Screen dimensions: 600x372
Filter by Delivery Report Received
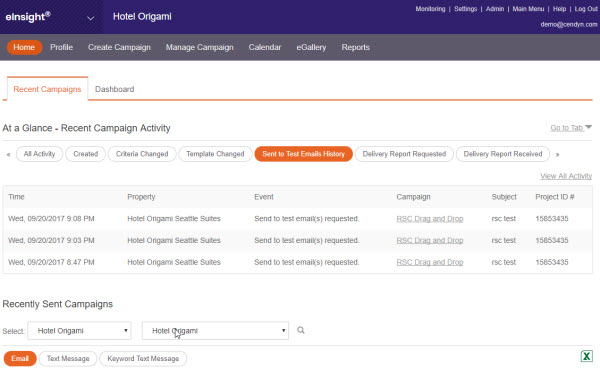503,154
